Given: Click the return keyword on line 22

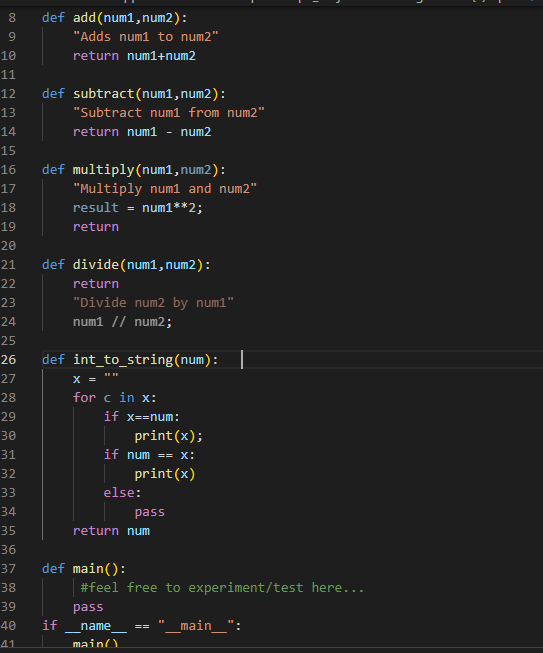Looking at the screenshot, I should (96, 284).
